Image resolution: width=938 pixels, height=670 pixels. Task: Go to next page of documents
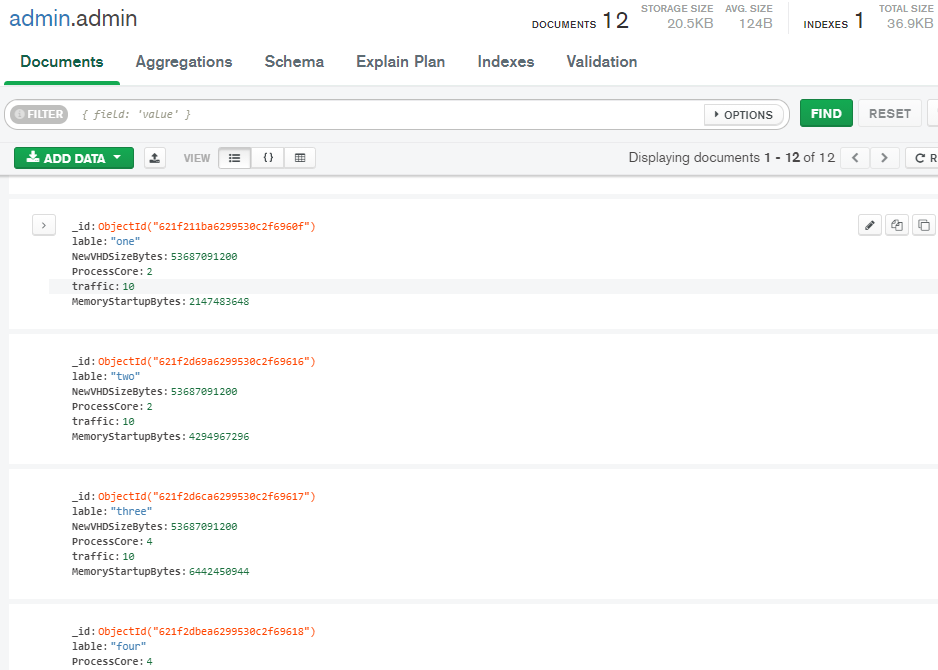coord(884,158)
